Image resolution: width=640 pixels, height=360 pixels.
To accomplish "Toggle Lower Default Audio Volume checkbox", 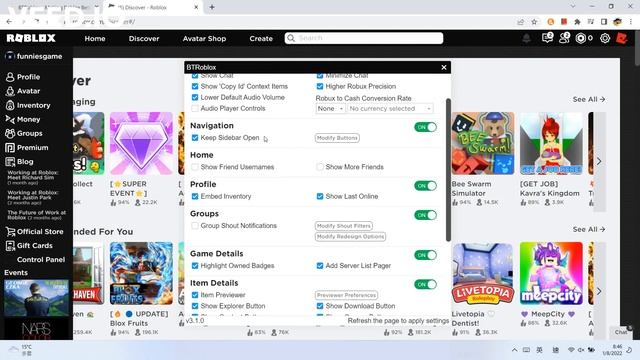I will [x=195, y=98].
